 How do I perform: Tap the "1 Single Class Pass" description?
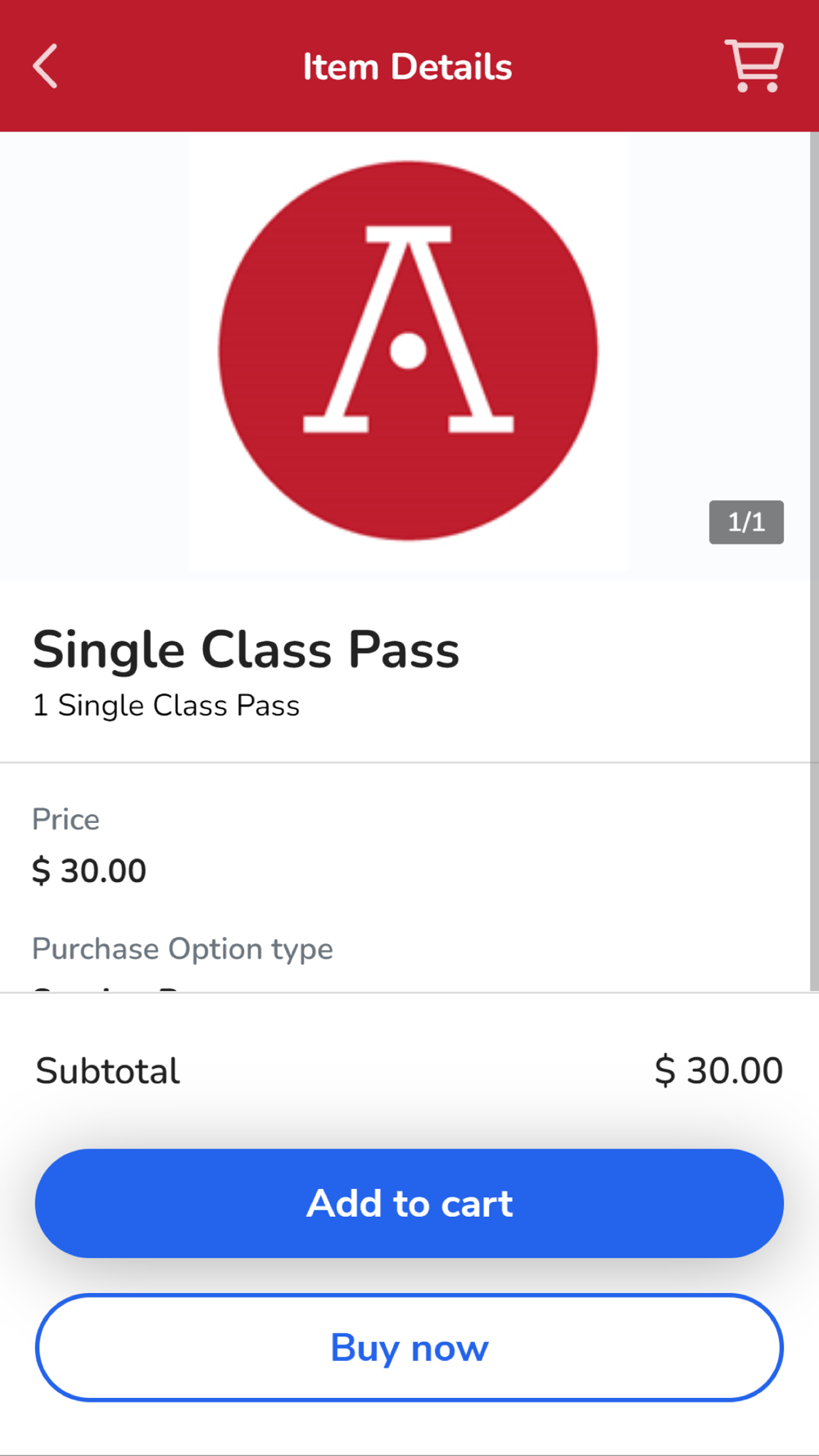(x=166, y=706)
